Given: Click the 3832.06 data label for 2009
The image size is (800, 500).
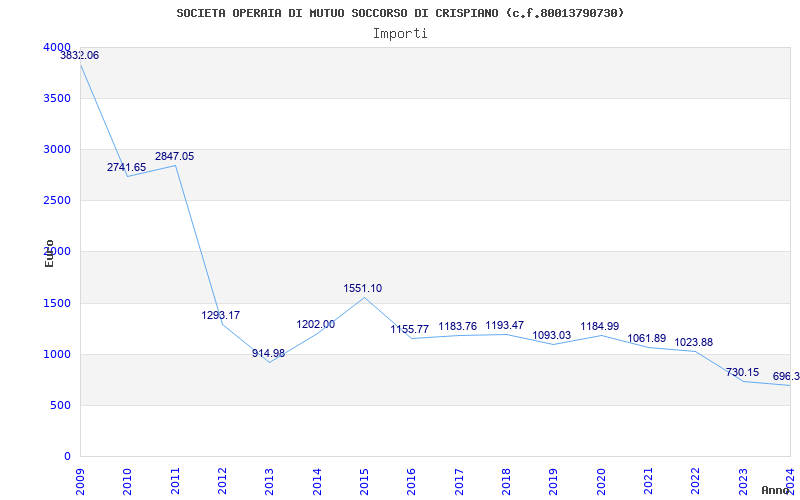Looking at the screenshot, I should pos(80,56).
